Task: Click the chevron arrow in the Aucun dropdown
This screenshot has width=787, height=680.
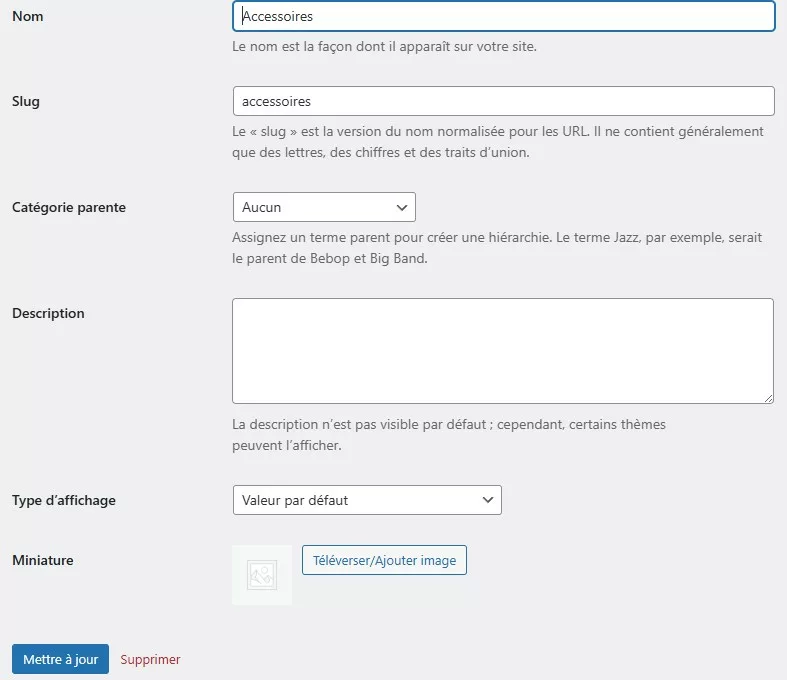Action: point(402,207)
